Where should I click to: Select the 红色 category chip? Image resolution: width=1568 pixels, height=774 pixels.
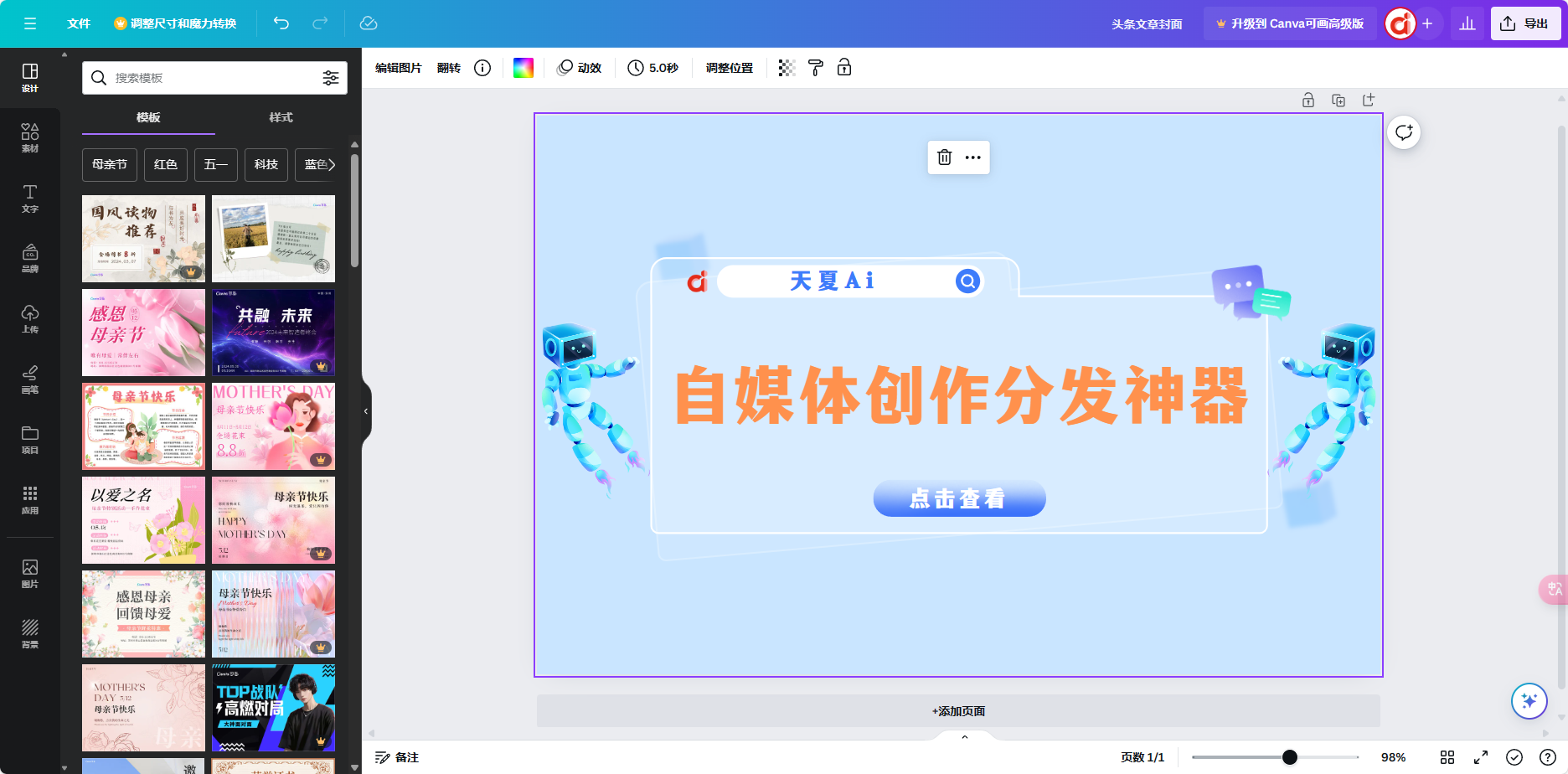pos(166,164)
